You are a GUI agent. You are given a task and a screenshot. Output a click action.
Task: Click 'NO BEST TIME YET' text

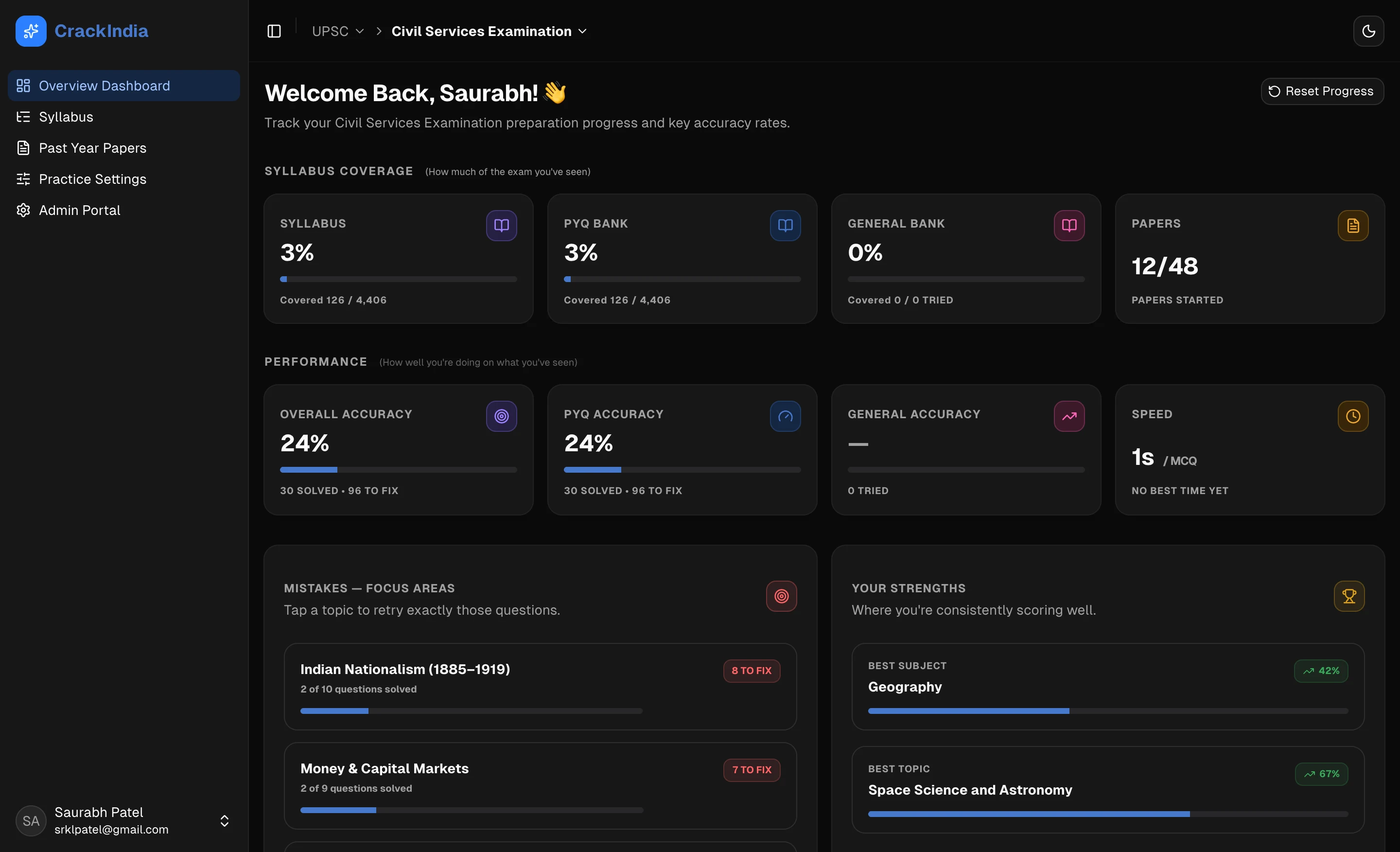[x=1179, y=491]
